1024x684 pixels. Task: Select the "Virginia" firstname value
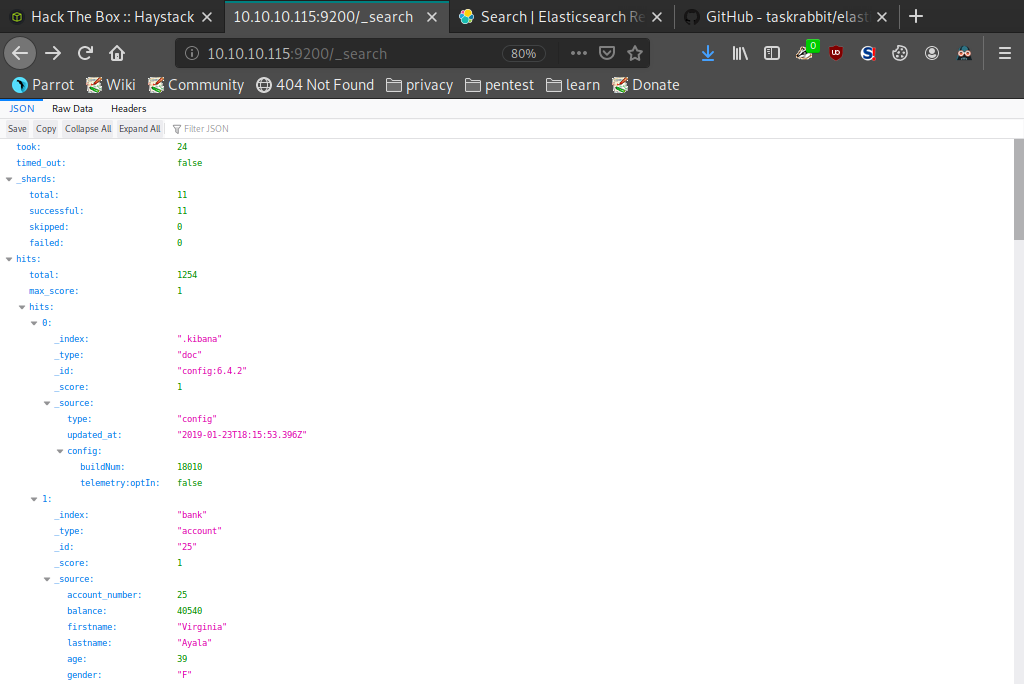coord(202,627)
